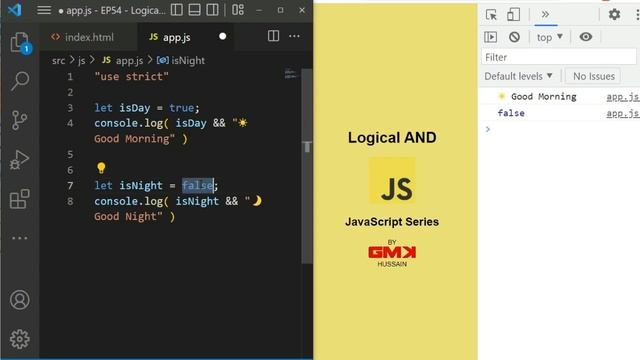Open the Run and Debug view
Screen dimensions: 640x360
[x=20, y=160]
